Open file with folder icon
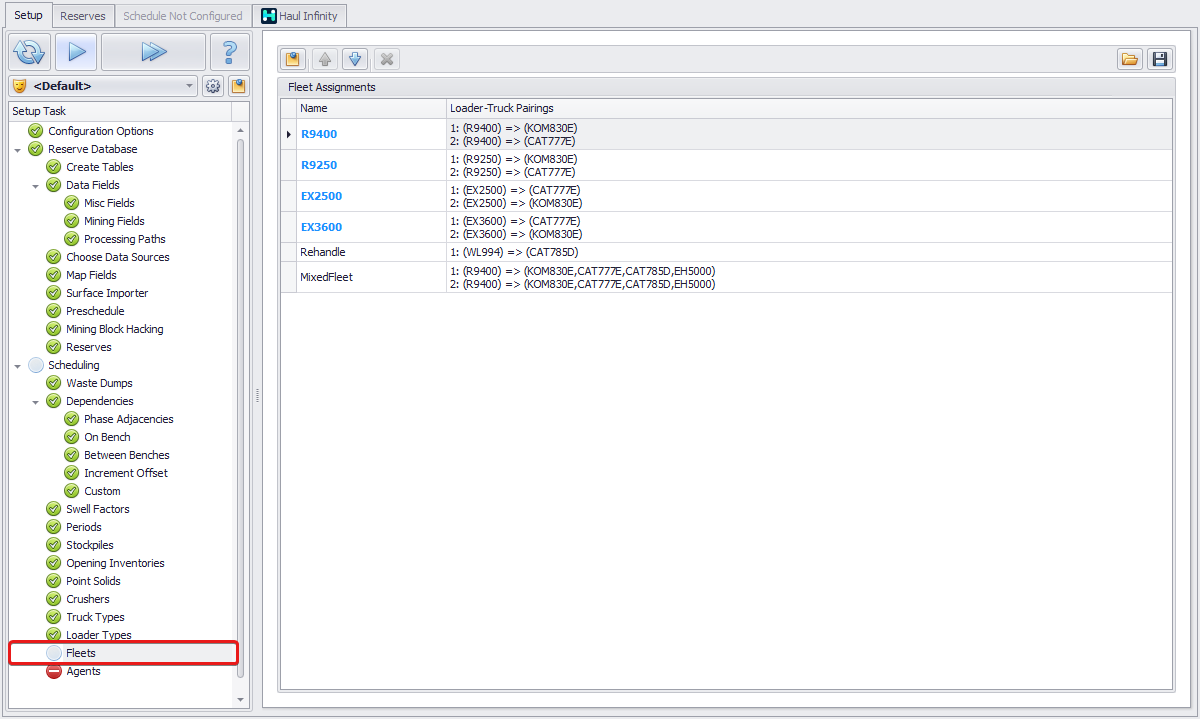 pyautogui.click(x=1130, y=59)
